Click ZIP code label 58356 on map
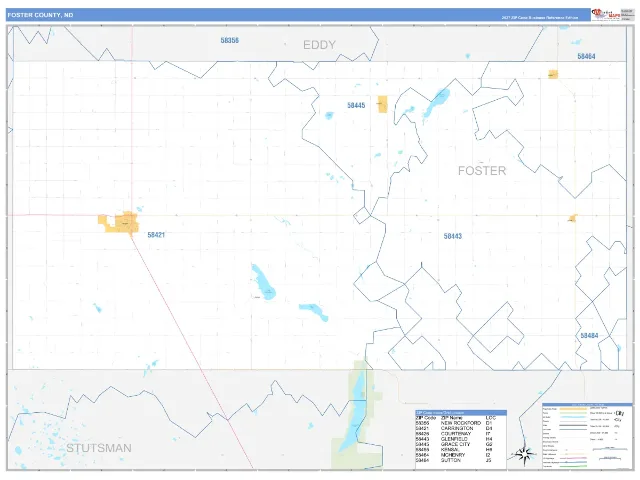640x480 pixels. [x=229, y=40]
